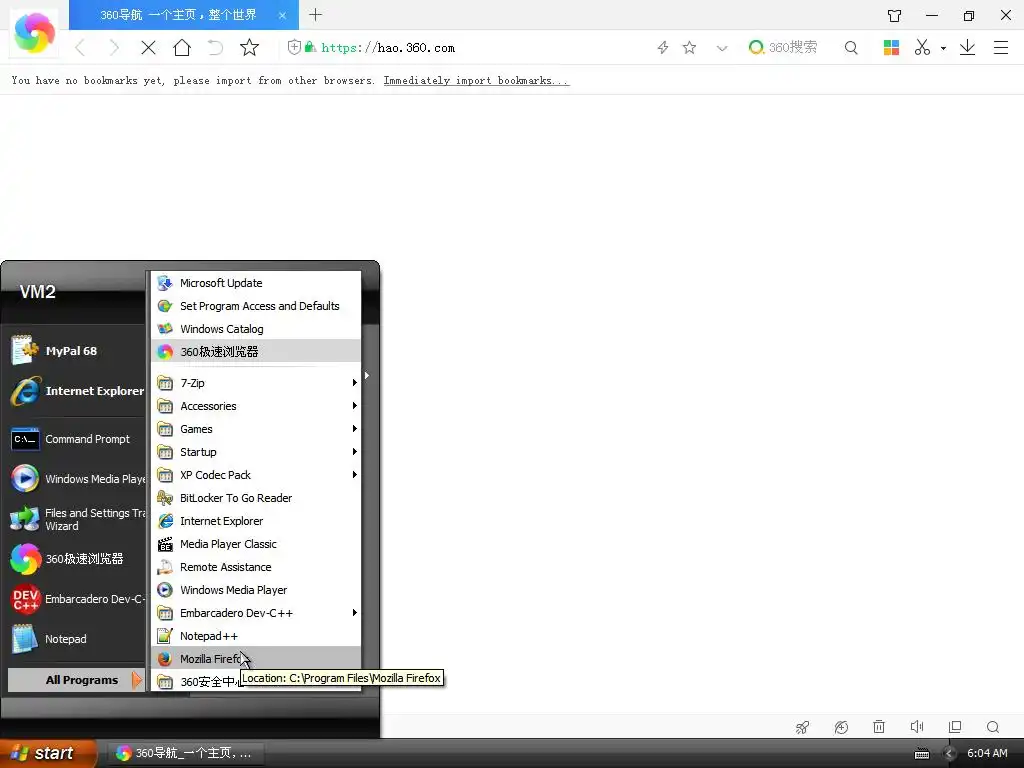
Task: Select the 360导航 browser tab
Action: (x=184, y=15)
